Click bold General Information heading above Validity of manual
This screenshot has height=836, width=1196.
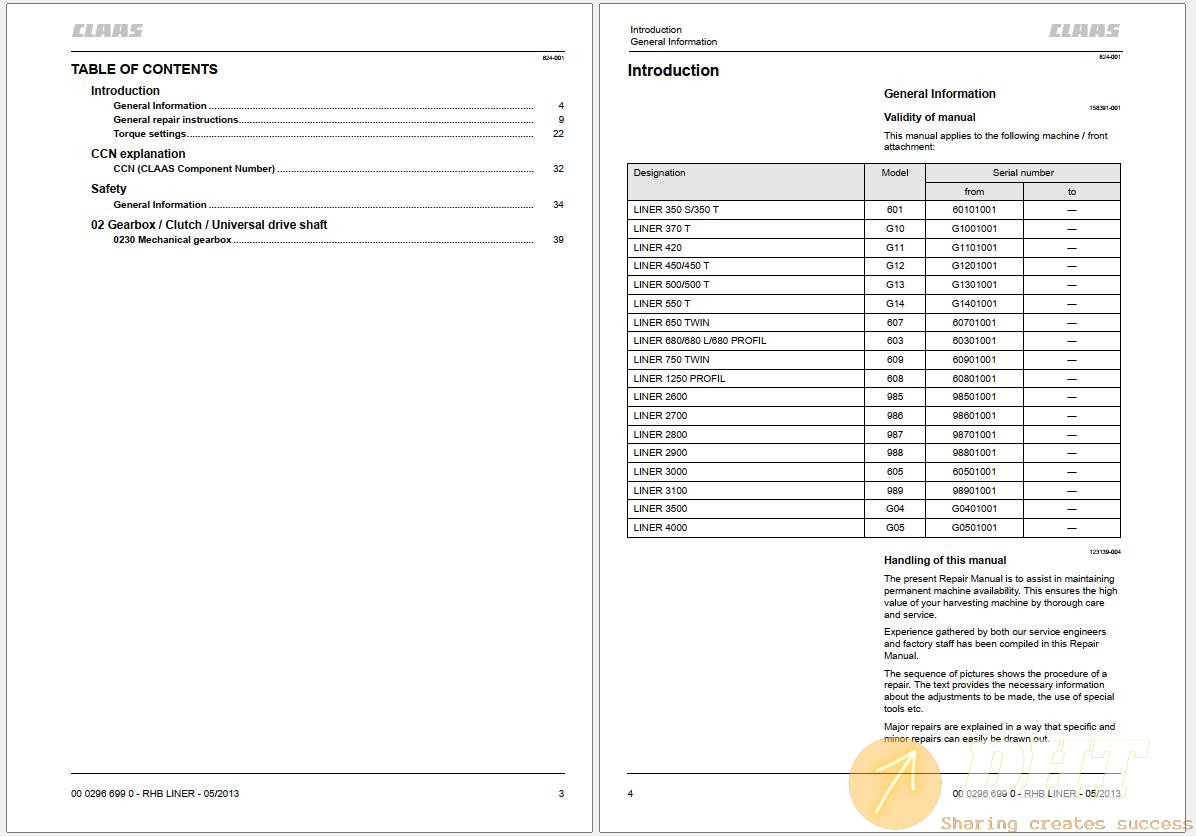940,94
